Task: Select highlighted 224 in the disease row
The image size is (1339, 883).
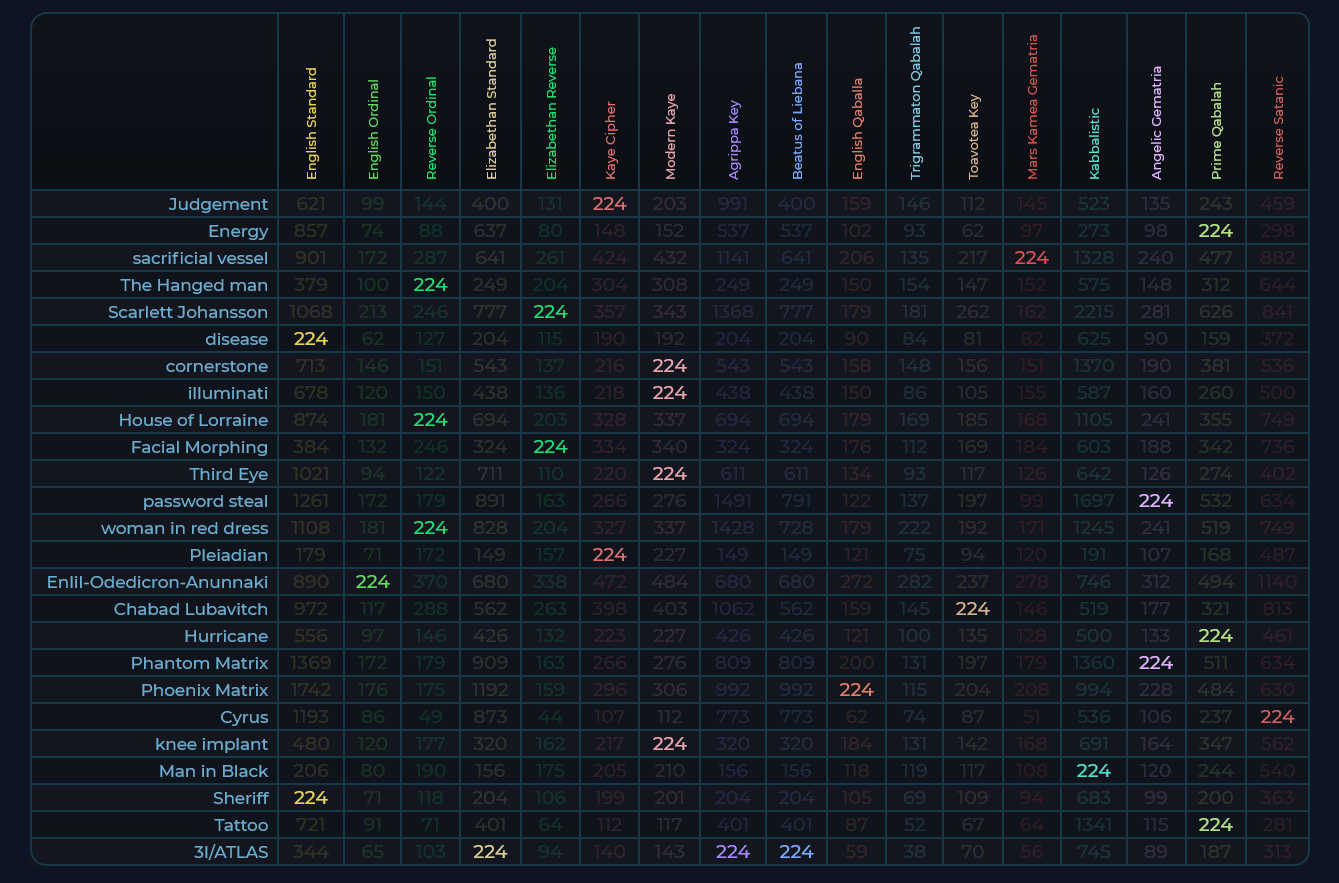Action: [311, 339]
